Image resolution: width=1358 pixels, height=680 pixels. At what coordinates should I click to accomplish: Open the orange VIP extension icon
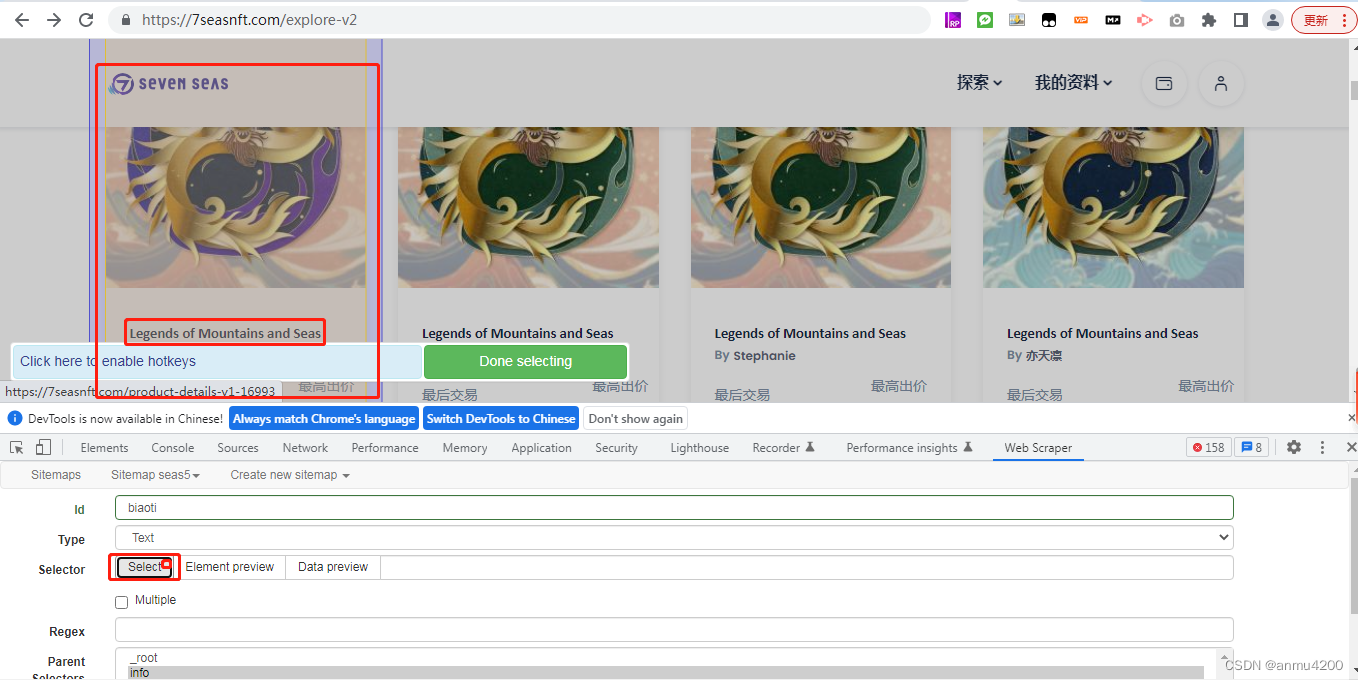click(x=1081, y=20)
